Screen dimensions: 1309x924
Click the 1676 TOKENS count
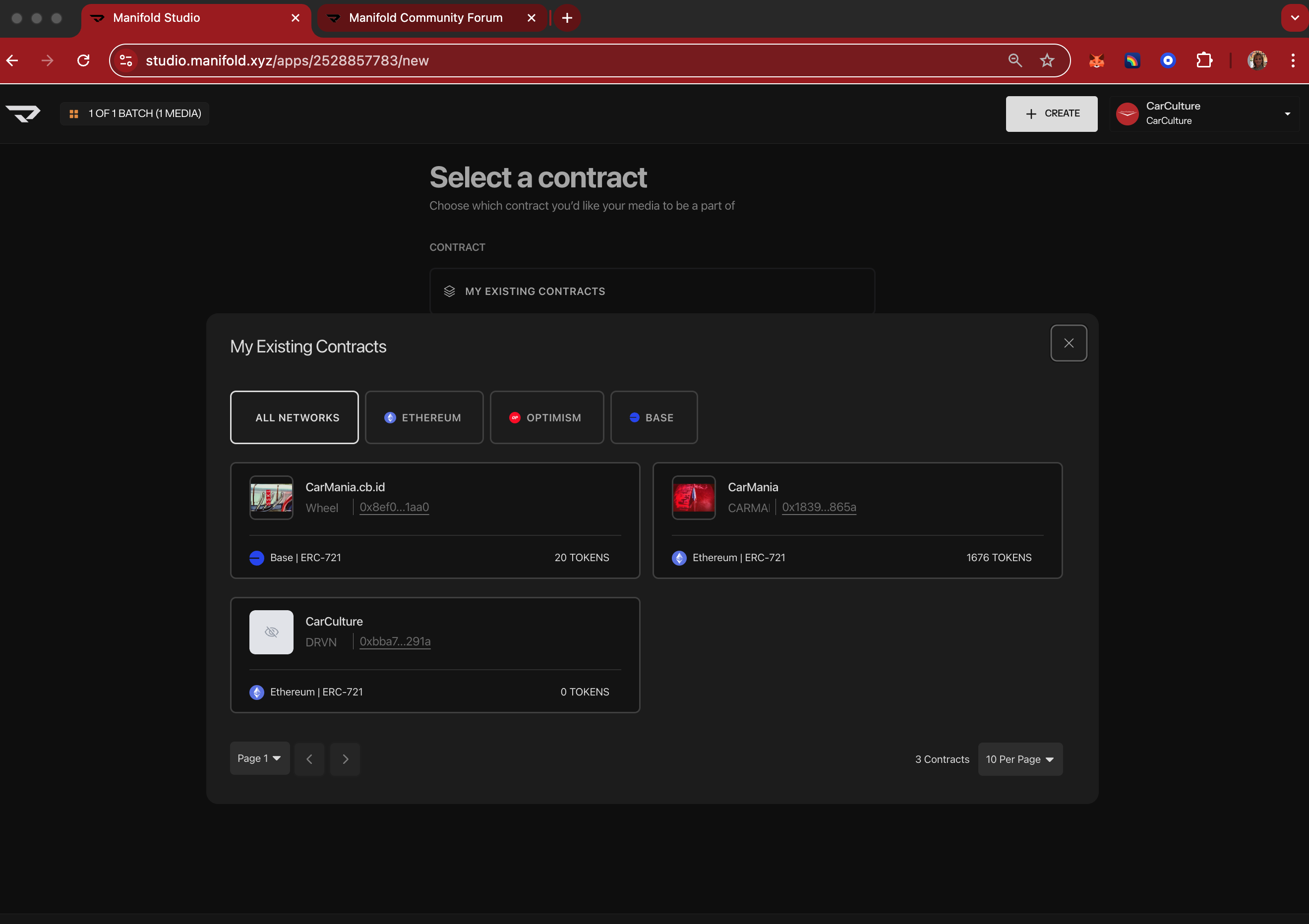pyautogui.click(x=999, y=558)
